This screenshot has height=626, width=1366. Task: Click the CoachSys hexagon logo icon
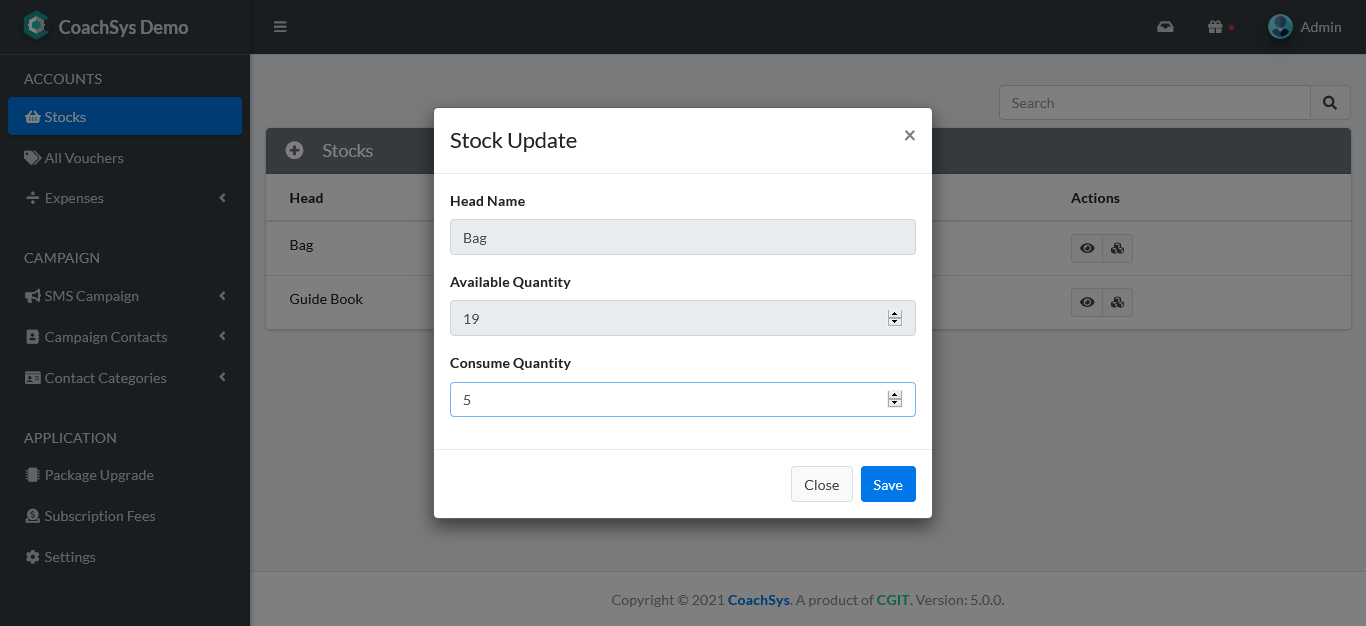pyautogui.click(x=36, y=26)
